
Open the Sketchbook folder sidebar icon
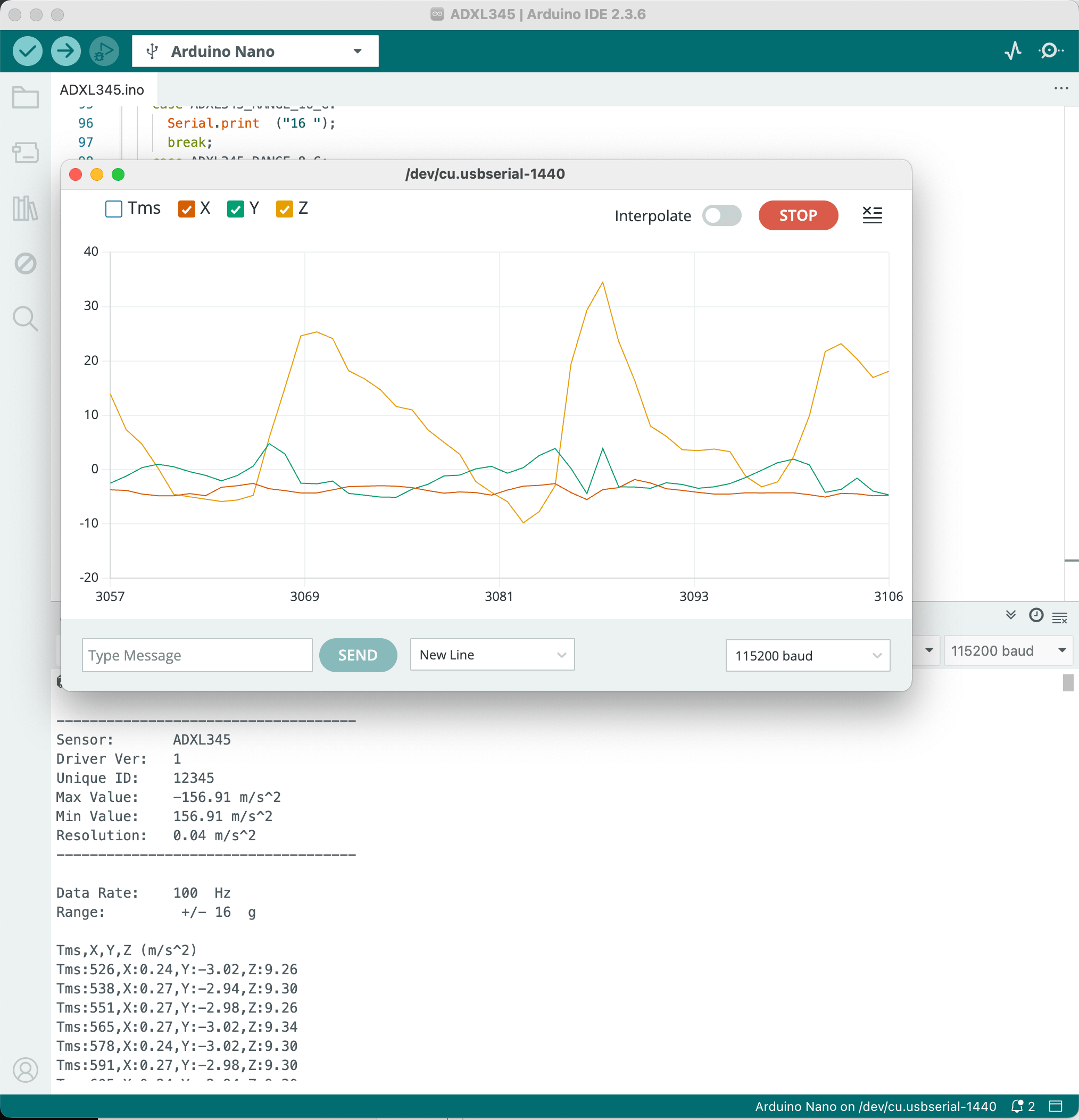(x=26, y=98)
